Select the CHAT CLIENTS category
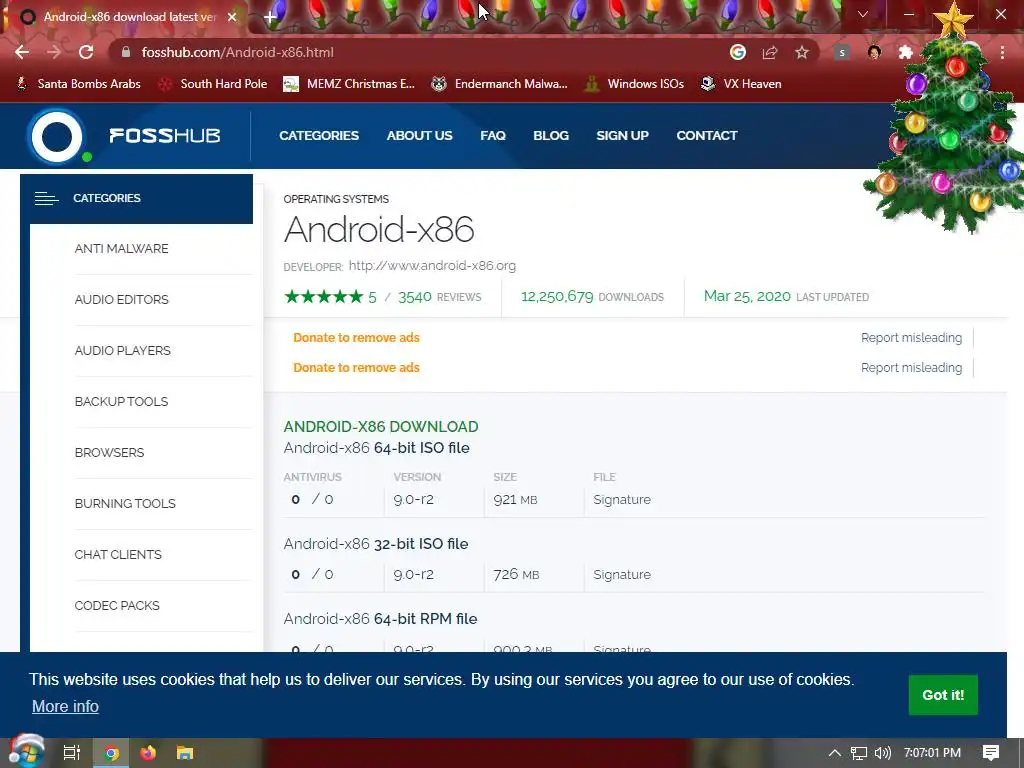Screen dimensions: 1024x768 point(118,554)
